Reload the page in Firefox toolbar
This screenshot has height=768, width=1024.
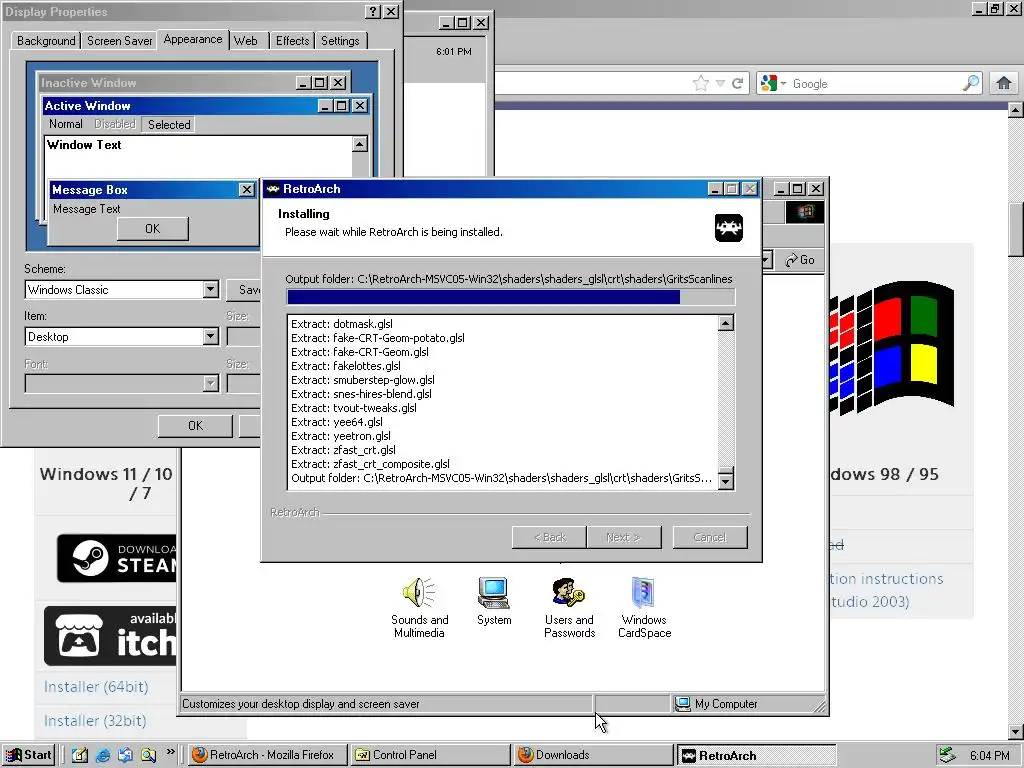pos(737,84)
